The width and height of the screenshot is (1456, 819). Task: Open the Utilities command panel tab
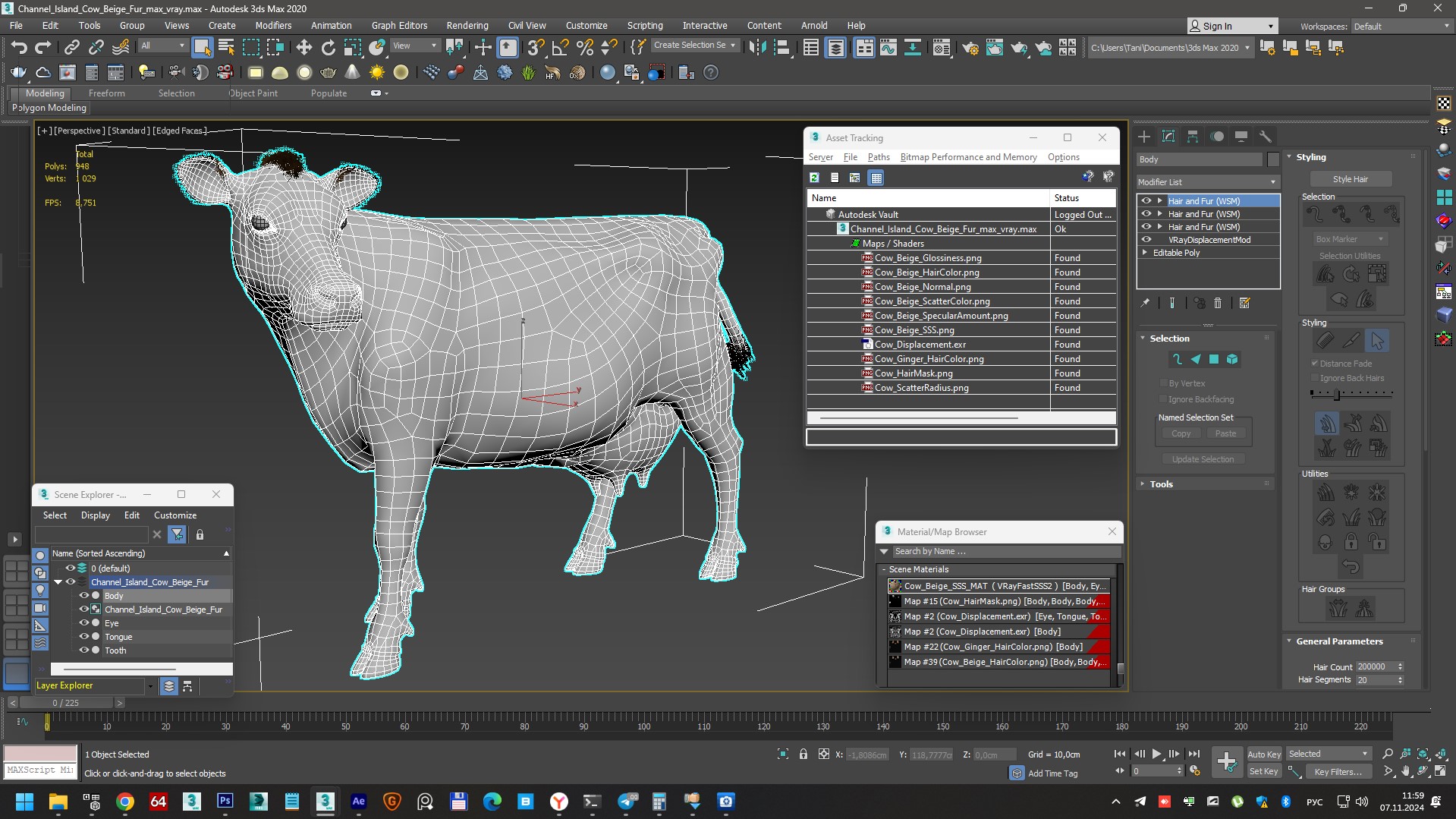pos(1266,137)
